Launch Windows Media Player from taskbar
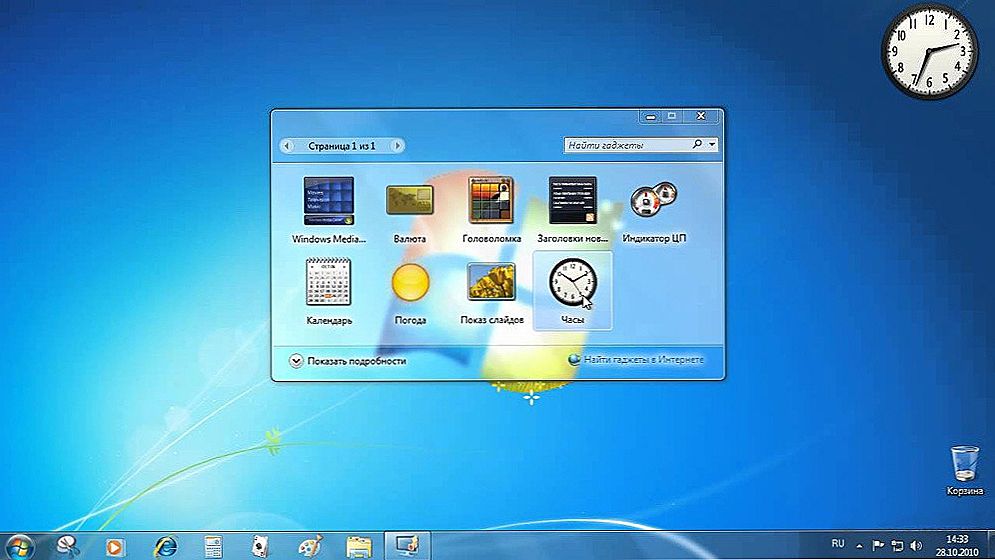Image resolution: width=995 pixels, height=560 pixels. (x=115, y=547)
